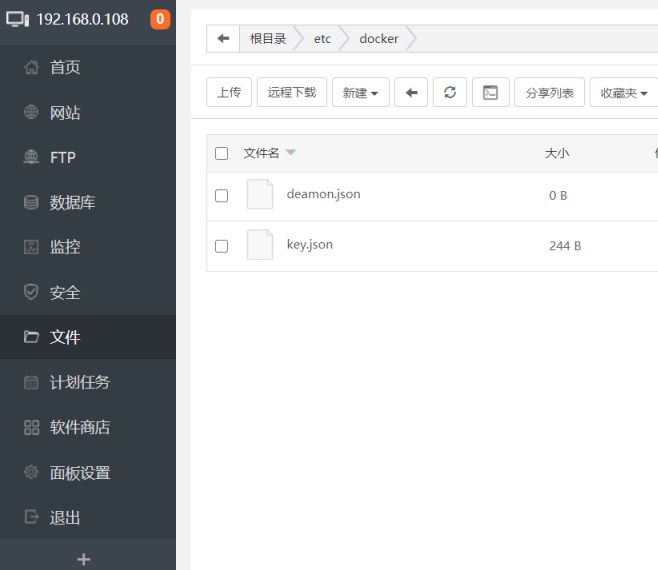Toggle the select-all checkbox in header

pos(222,153)
